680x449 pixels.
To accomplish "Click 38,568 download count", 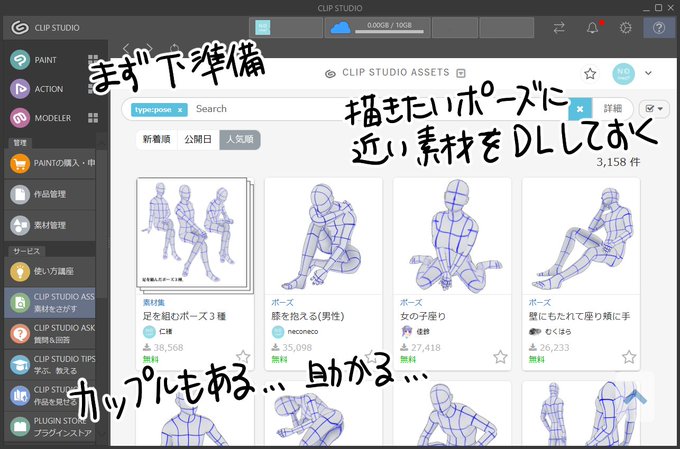I will point(168,347).
